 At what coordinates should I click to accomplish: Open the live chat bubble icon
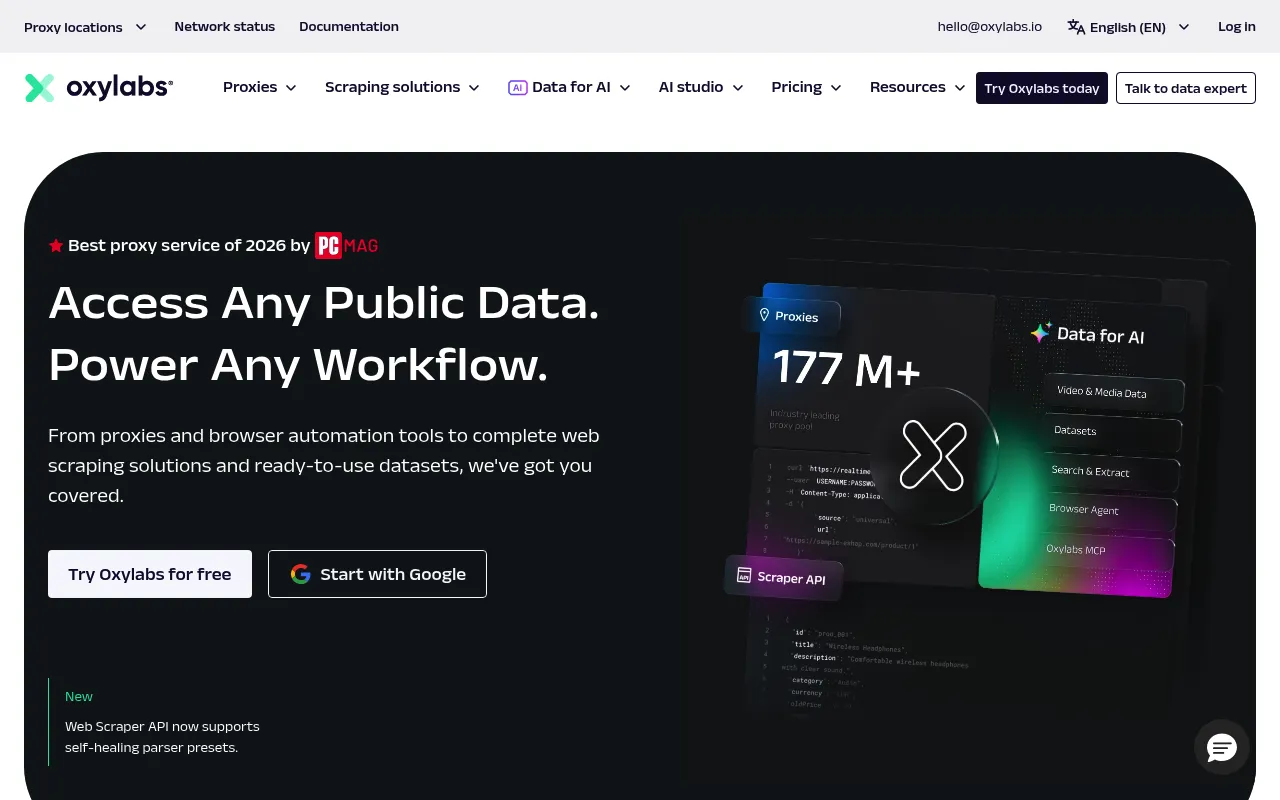click(x=1222, y=747)
